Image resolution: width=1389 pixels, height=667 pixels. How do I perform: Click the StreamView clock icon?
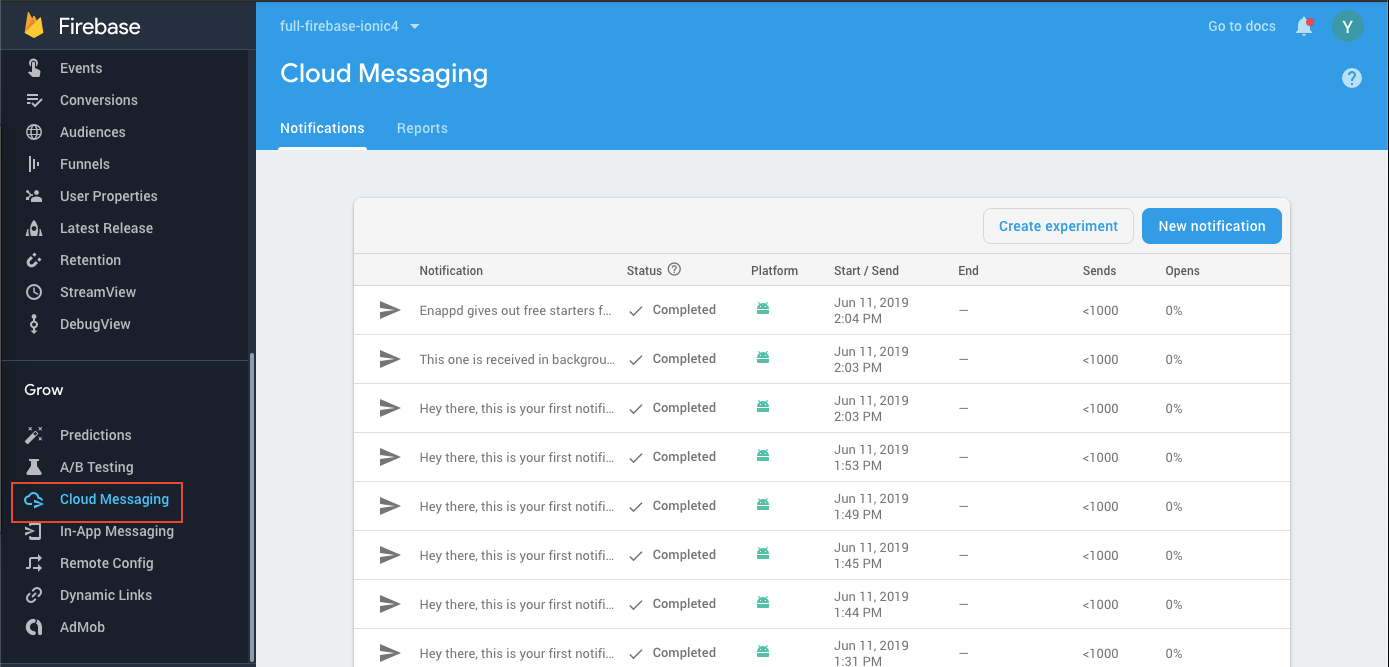34,292
